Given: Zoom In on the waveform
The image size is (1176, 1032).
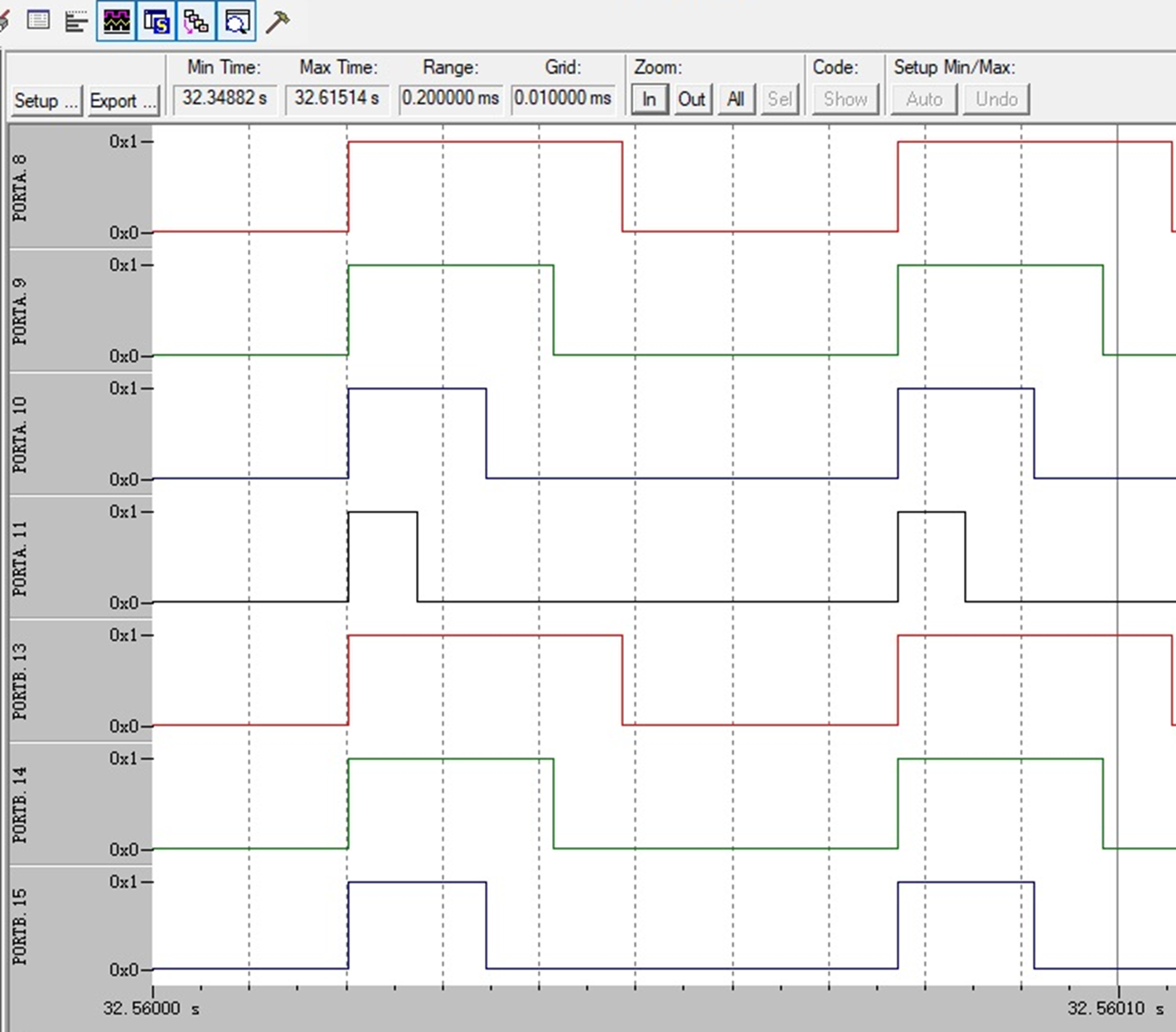Looking at the screenshot, I should [649, 99].
